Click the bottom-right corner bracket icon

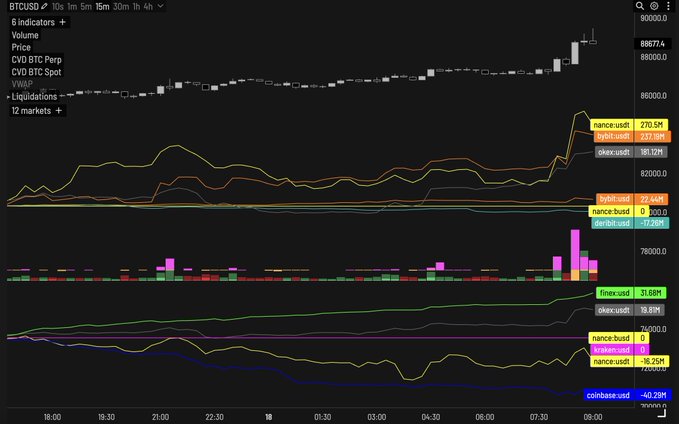pyautogui.click(x=662, y=413)
